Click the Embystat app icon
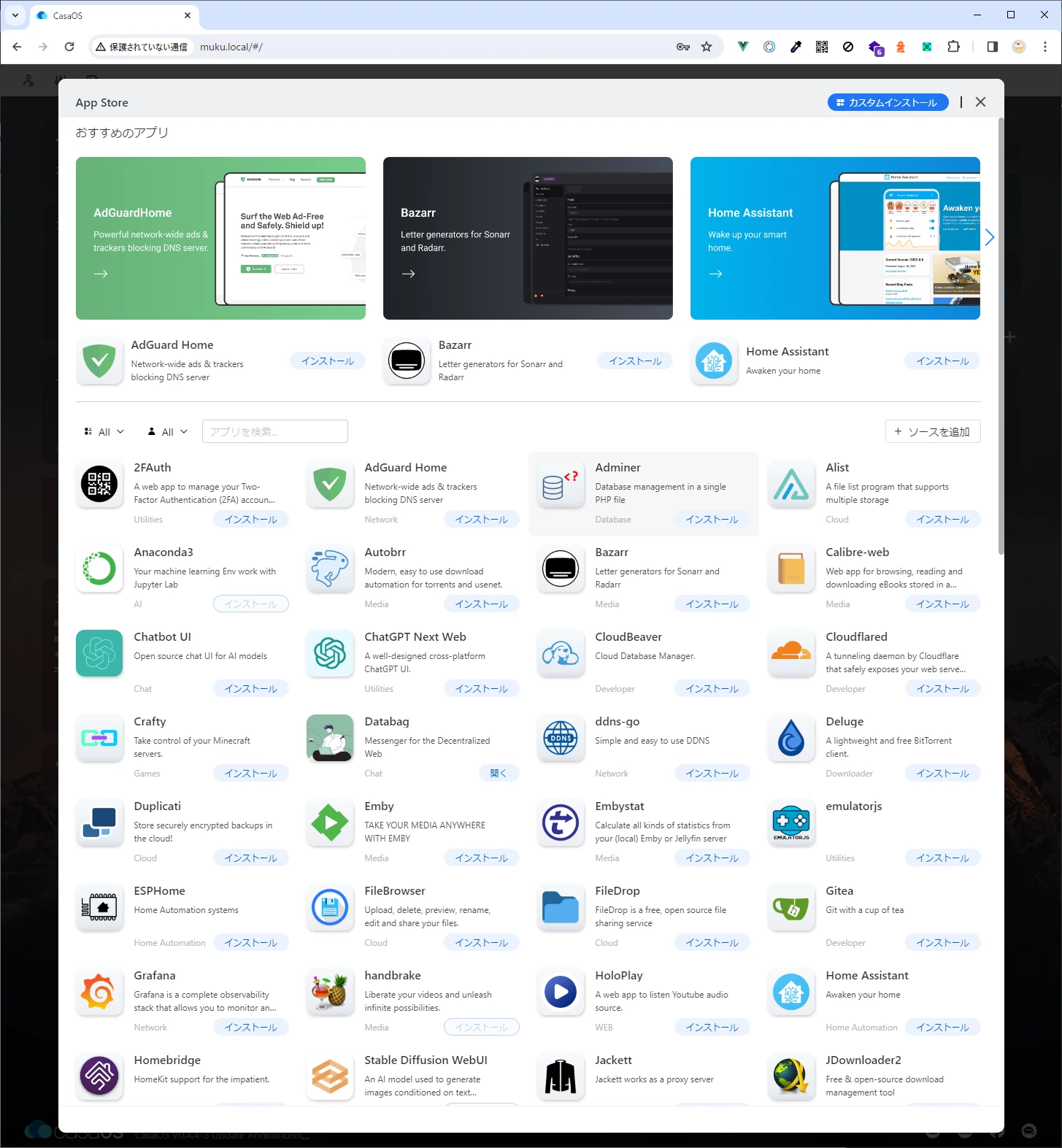This screenshot has width=1062, height=1148. point(561,823)
